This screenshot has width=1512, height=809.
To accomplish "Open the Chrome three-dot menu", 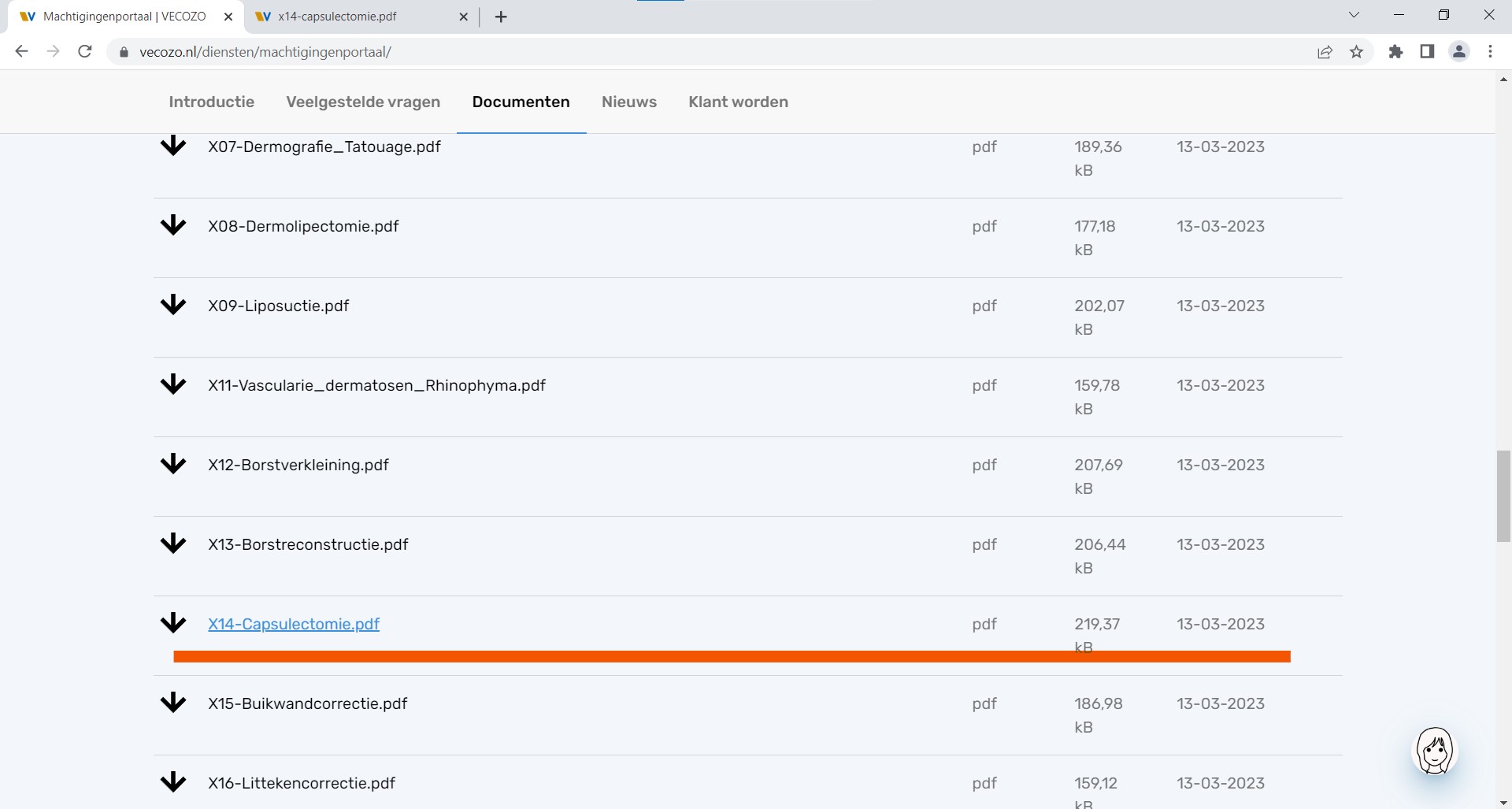I will coord(1490,52).
